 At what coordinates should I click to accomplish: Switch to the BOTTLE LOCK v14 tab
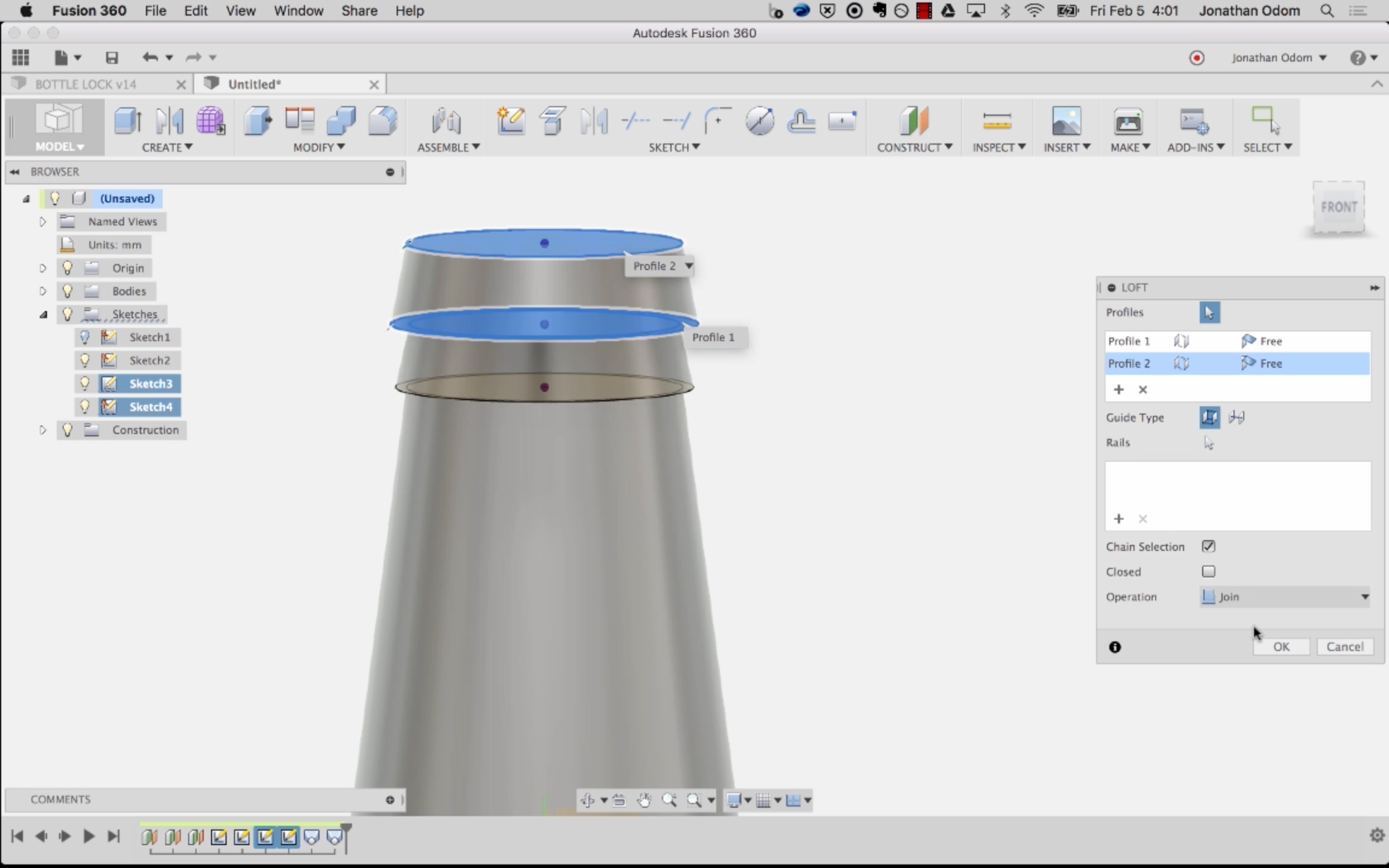(x=86, y=84)
